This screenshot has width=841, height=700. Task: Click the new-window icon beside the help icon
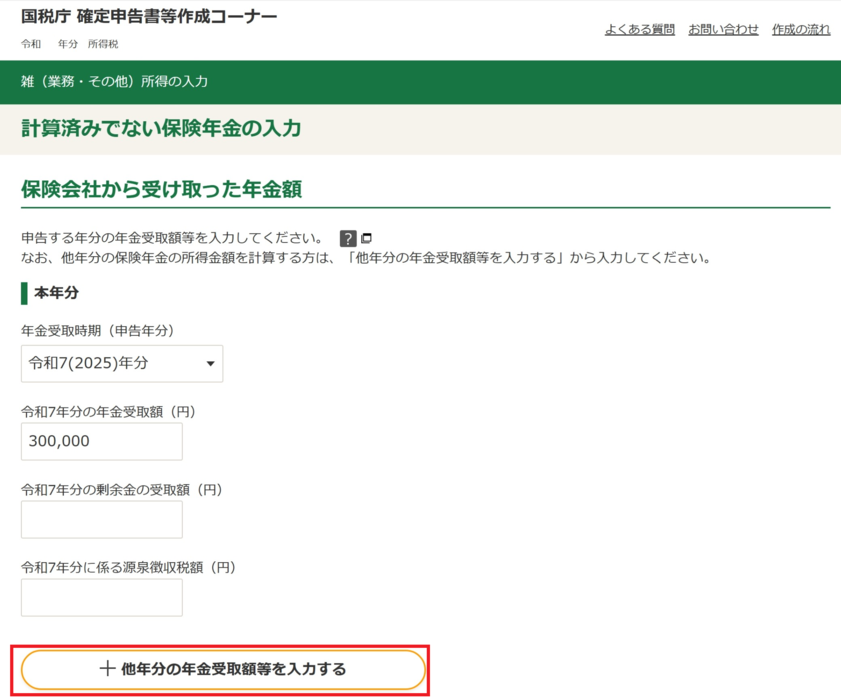click(x=367, y=238)
